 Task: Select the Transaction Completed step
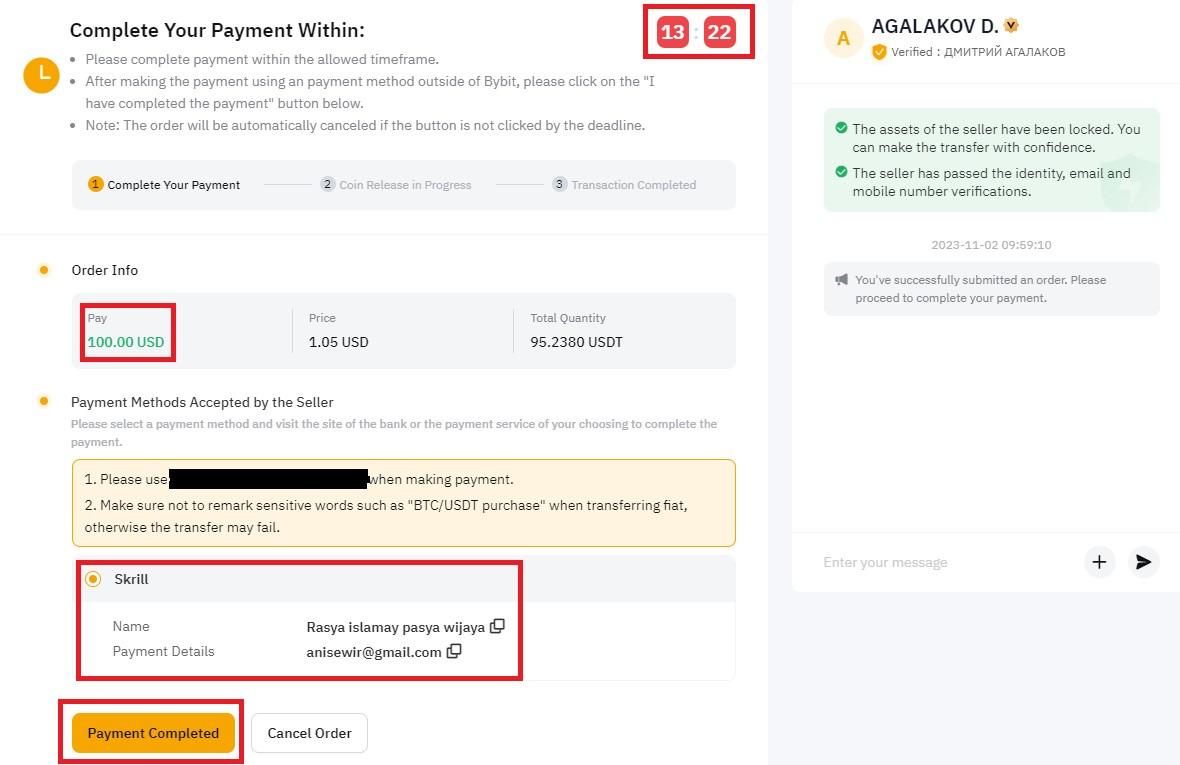click(x=625, y=184)
